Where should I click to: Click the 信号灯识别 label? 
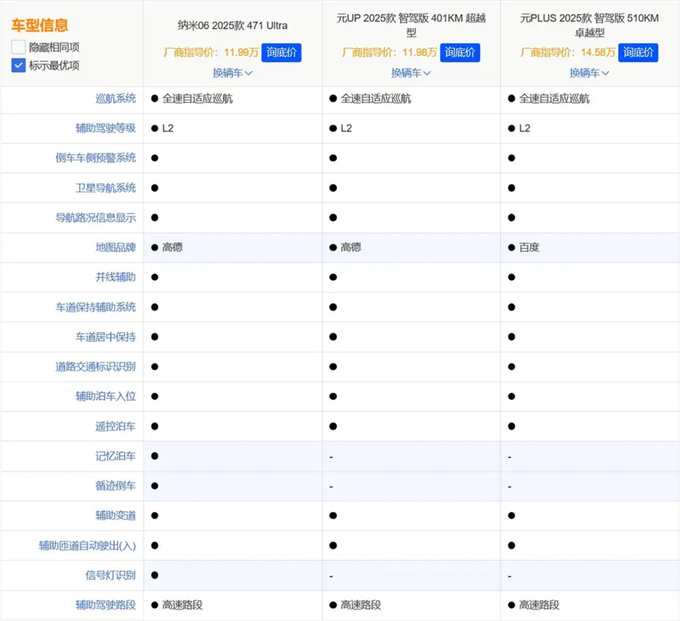pos(111,575)
